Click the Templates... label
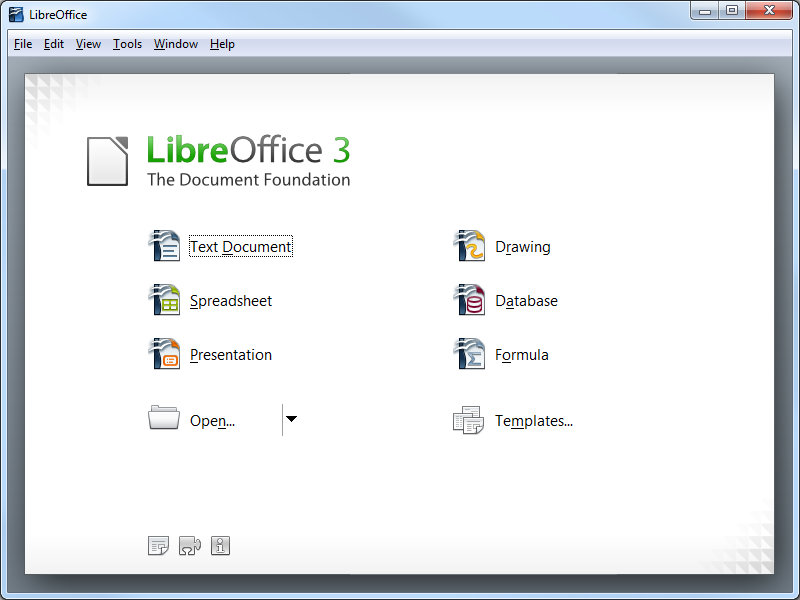 point(534,421)
